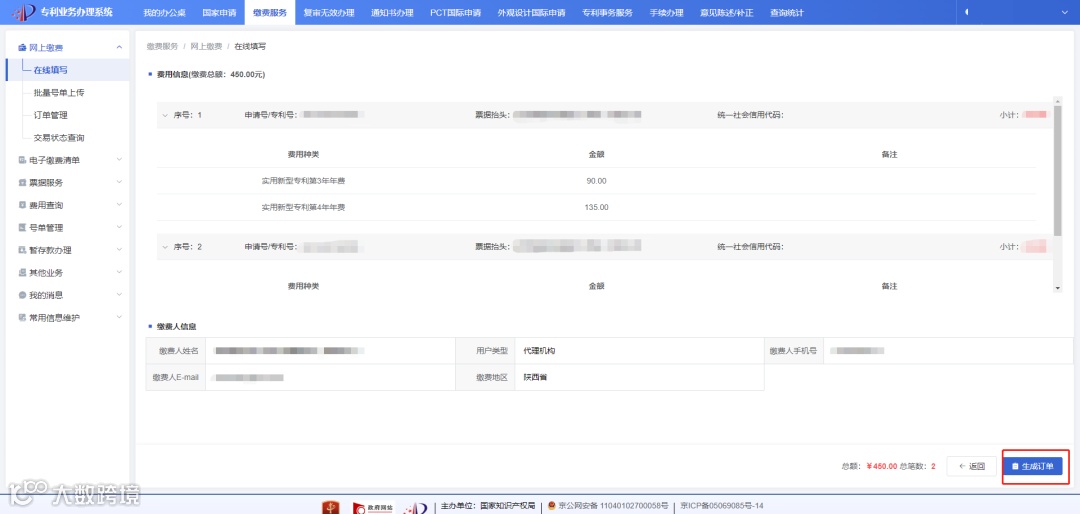Screen dimensions: 1080x514
Task: Click 网上缴费 in the breadcrumb
Action: 206,46
